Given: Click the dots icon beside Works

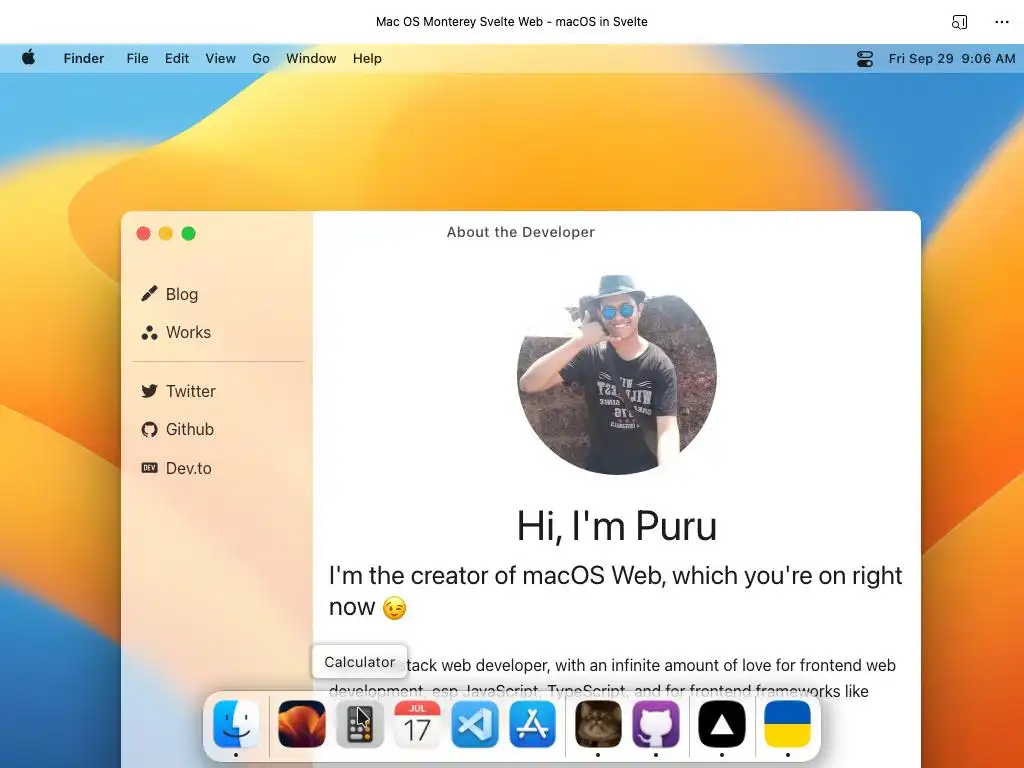Looking at the screenshot, I should pyautogui.click(x=150, y=332).
